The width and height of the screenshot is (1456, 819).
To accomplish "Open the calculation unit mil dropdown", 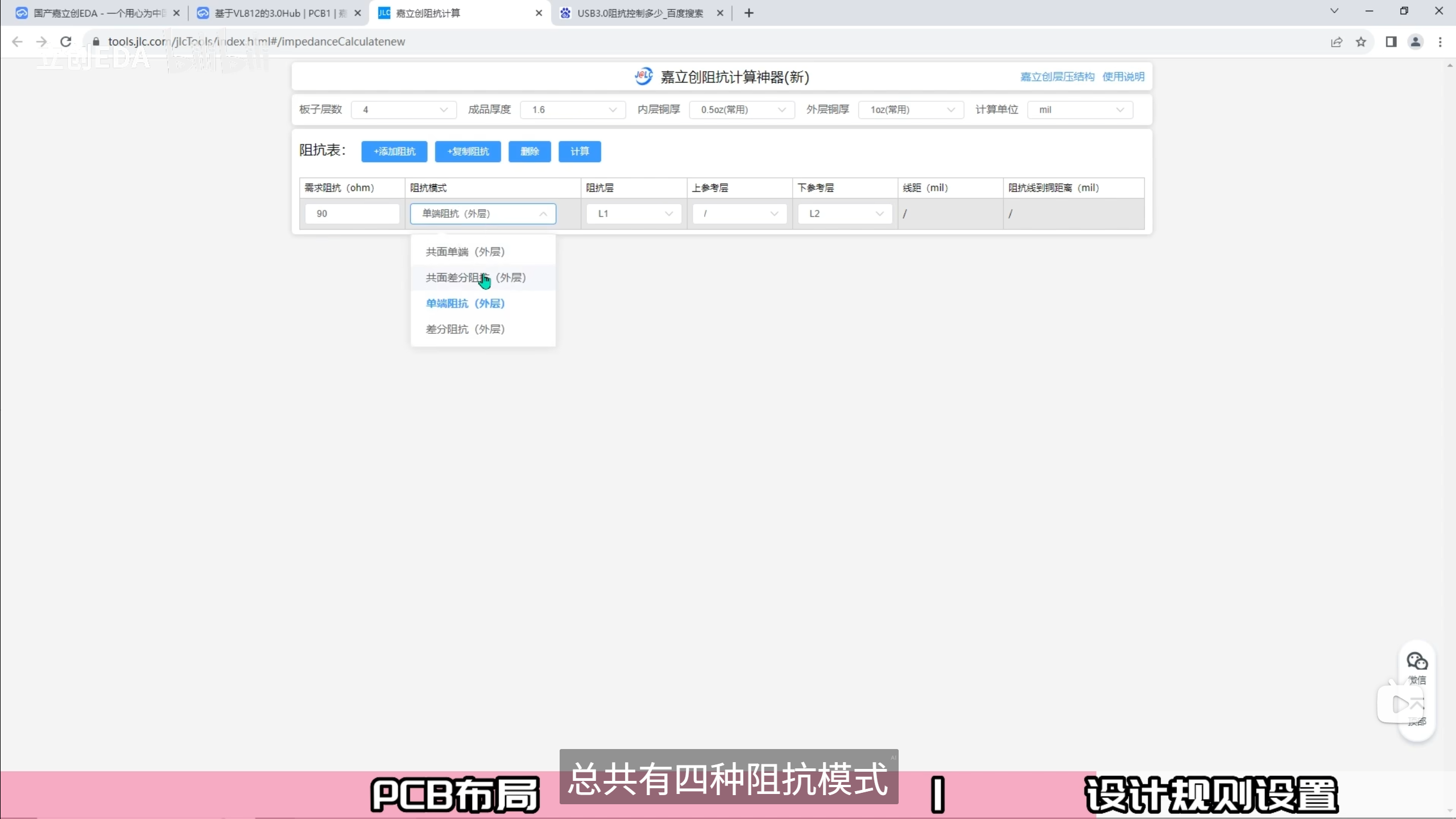I will click(1080, 110).
